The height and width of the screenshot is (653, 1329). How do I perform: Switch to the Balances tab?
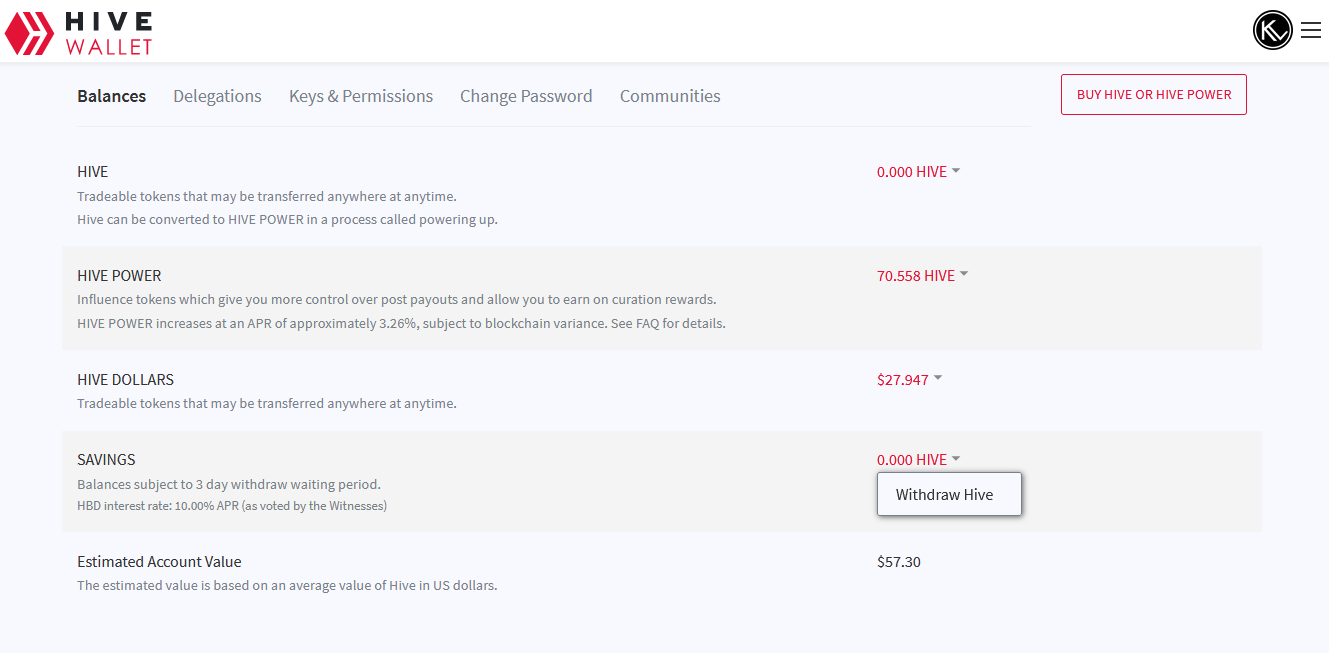[111, 96]
